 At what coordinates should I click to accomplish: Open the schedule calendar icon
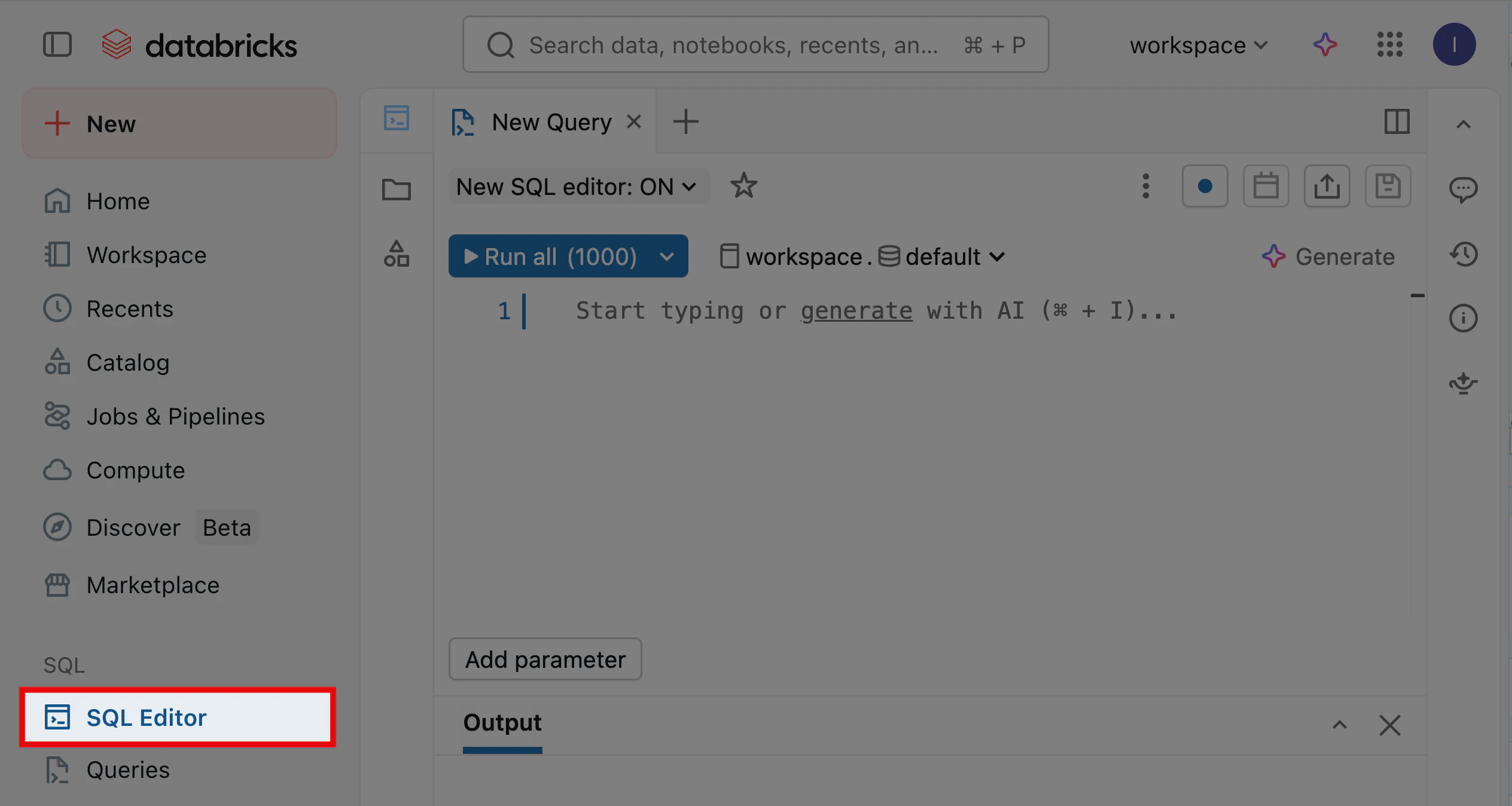1266,186
